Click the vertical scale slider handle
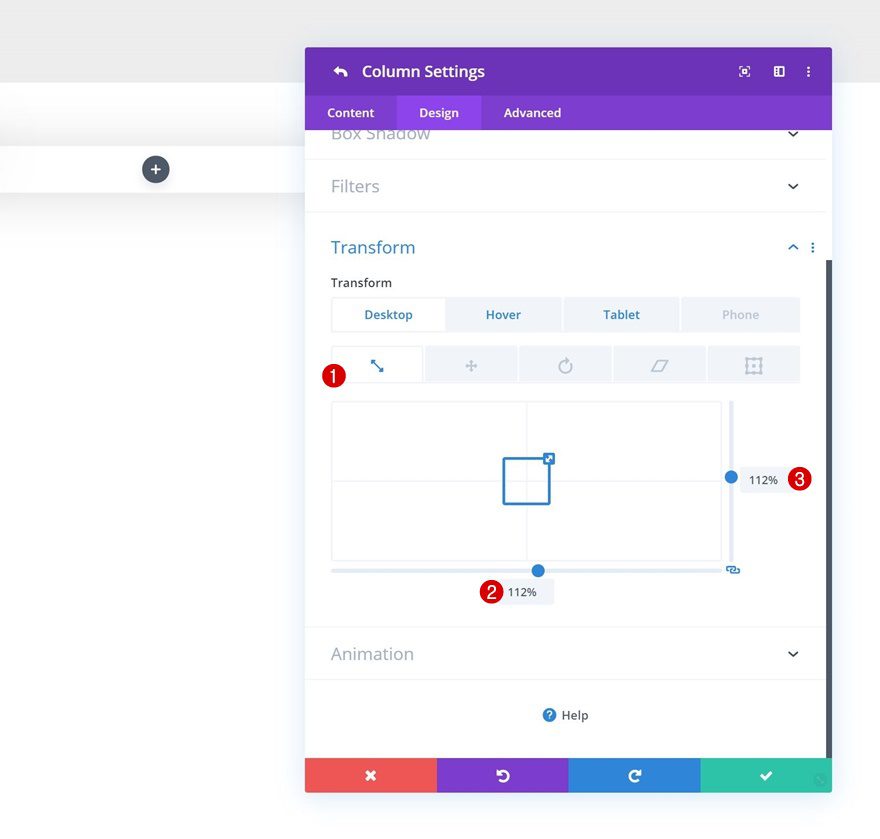The width and height of the screenshot is (880, 839). (x=731, y=477)
